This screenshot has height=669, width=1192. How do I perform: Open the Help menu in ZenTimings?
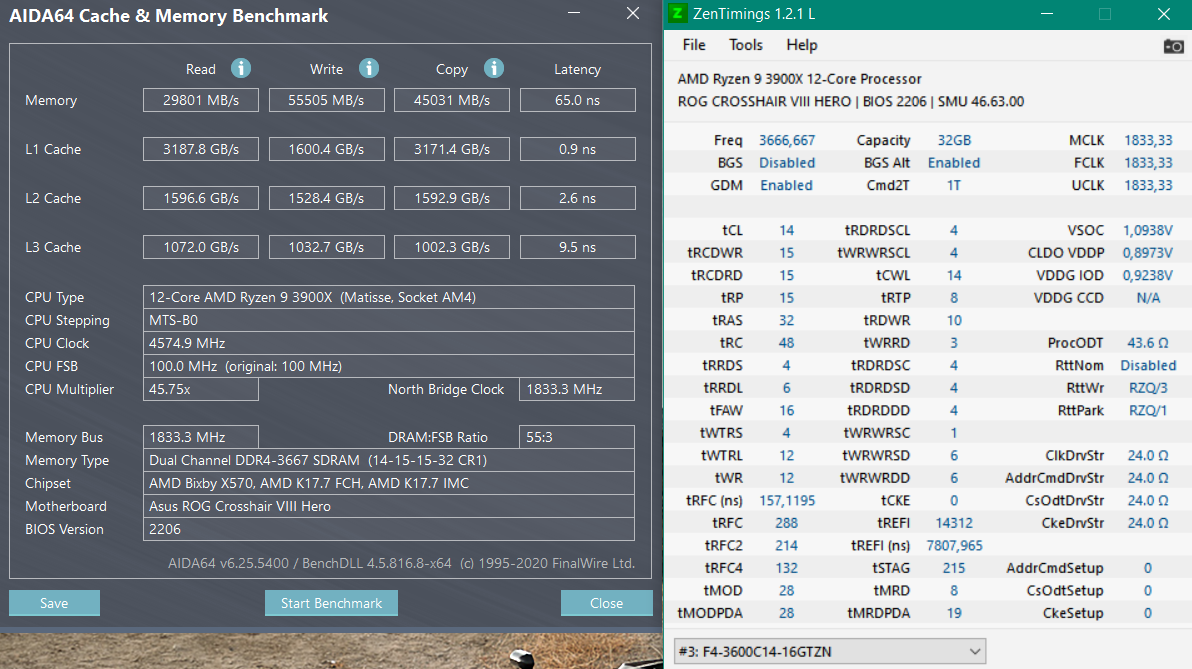[x=801, y=45]
